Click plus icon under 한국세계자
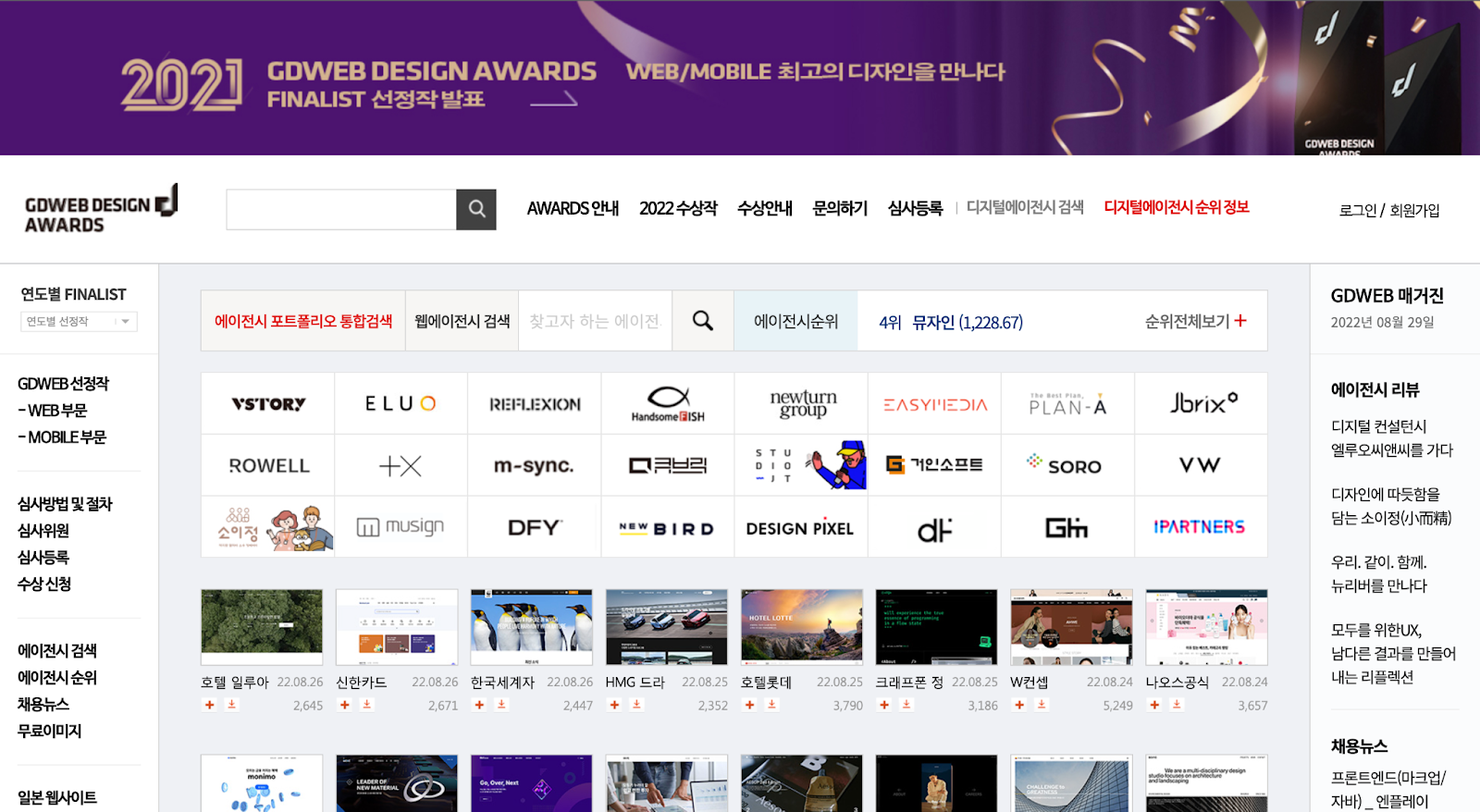The height and width of the screenshot is (812, 1480). (480, 705)
